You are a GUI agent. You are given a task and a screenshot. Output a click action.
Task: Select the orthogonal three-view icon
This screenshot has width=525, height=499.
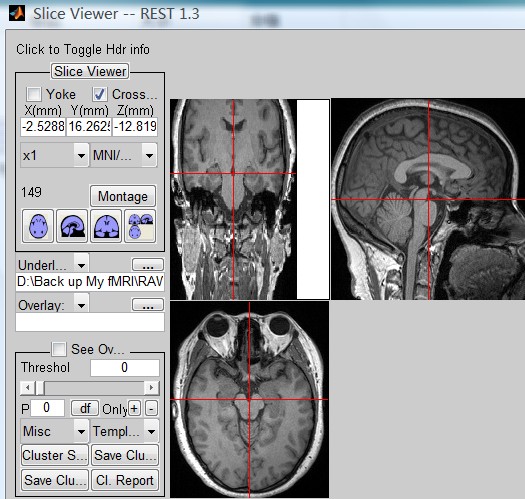coord(140,226)
